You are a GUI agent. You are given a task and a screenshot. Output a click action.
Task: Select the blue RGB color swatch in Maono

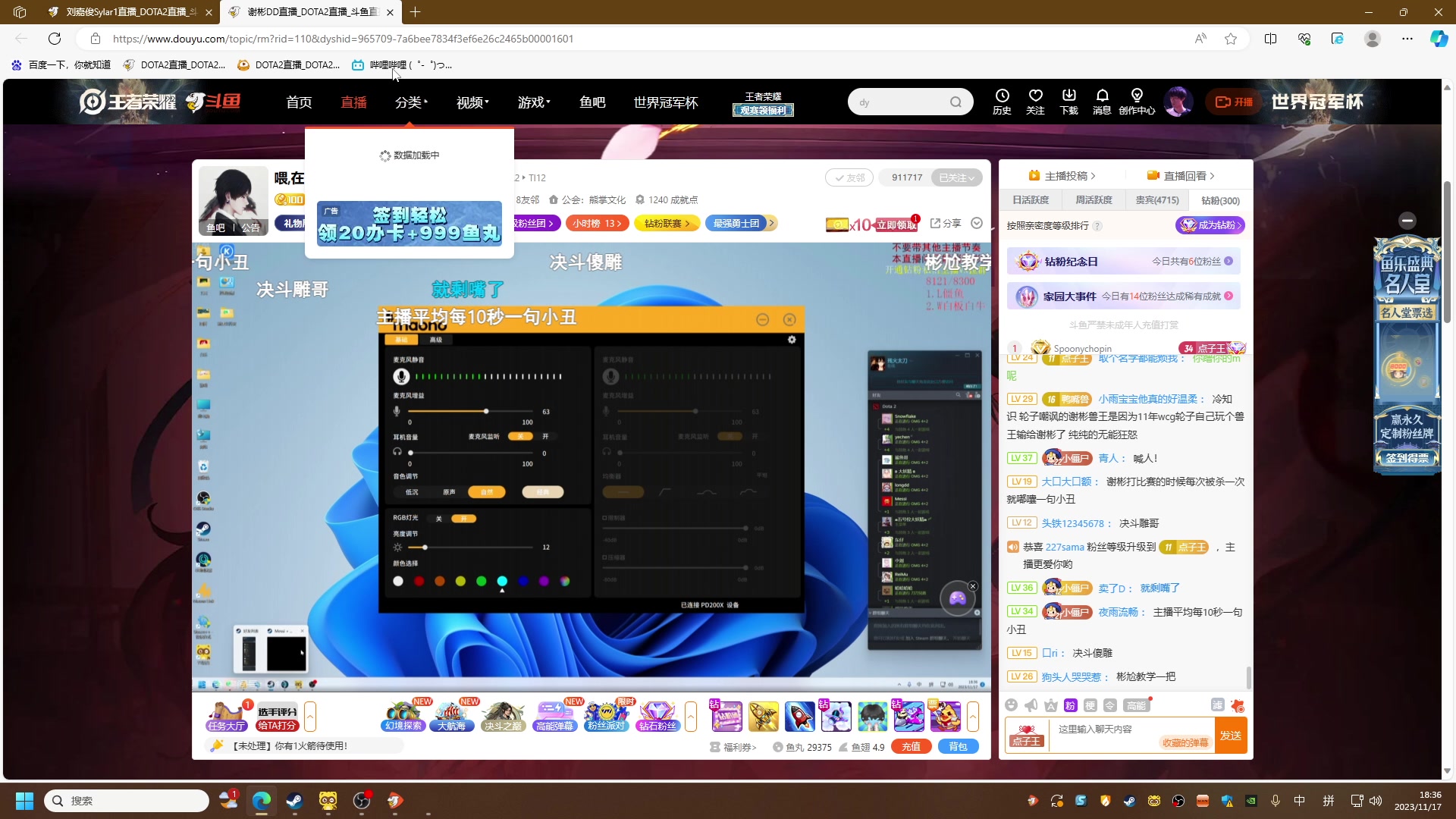click(523, 581)
